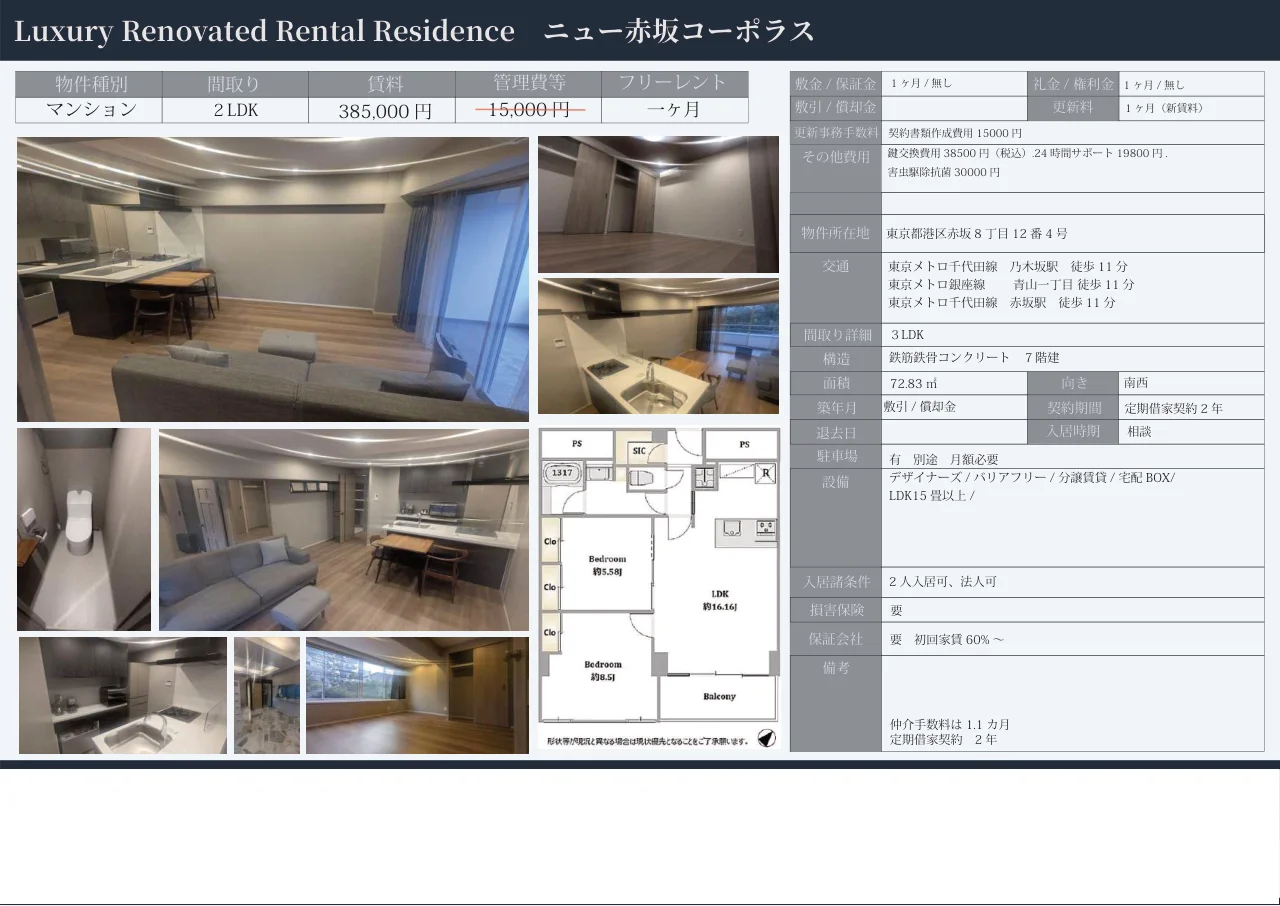Click the 乃木坂駅 徒歩11分 access line

(x=1008, y=266)
